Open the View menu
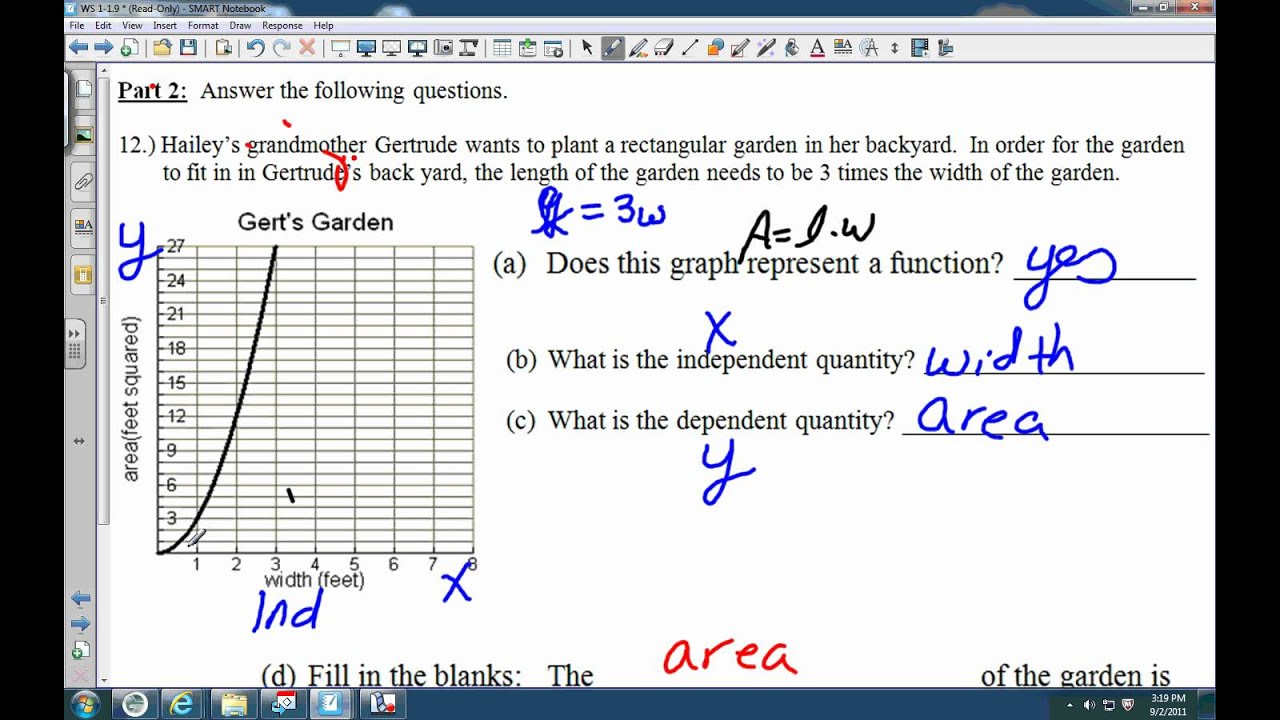 click(x=132, y=25)
